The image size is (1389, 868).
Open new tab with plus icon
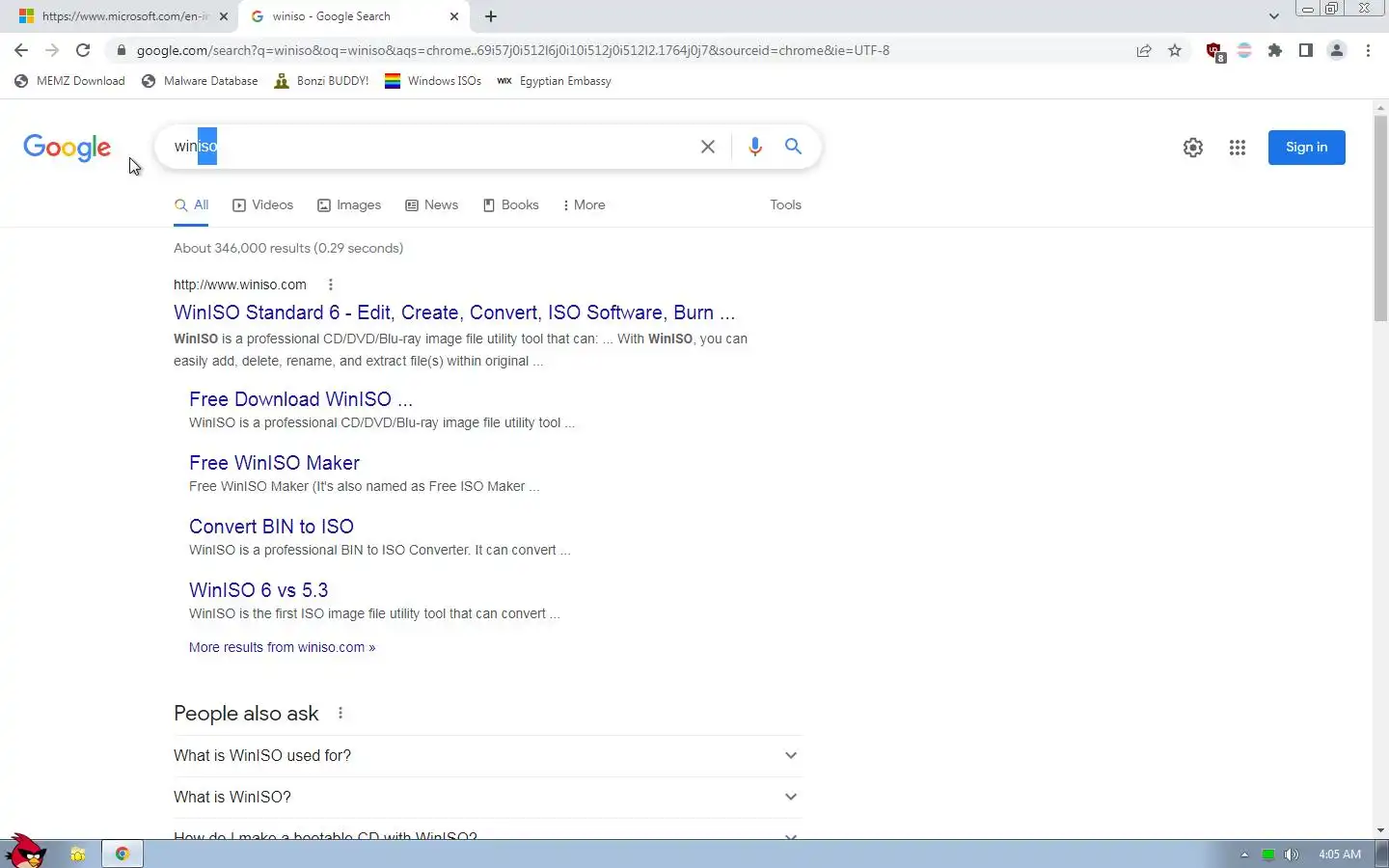pyautogui.click(x=491, y=16)
